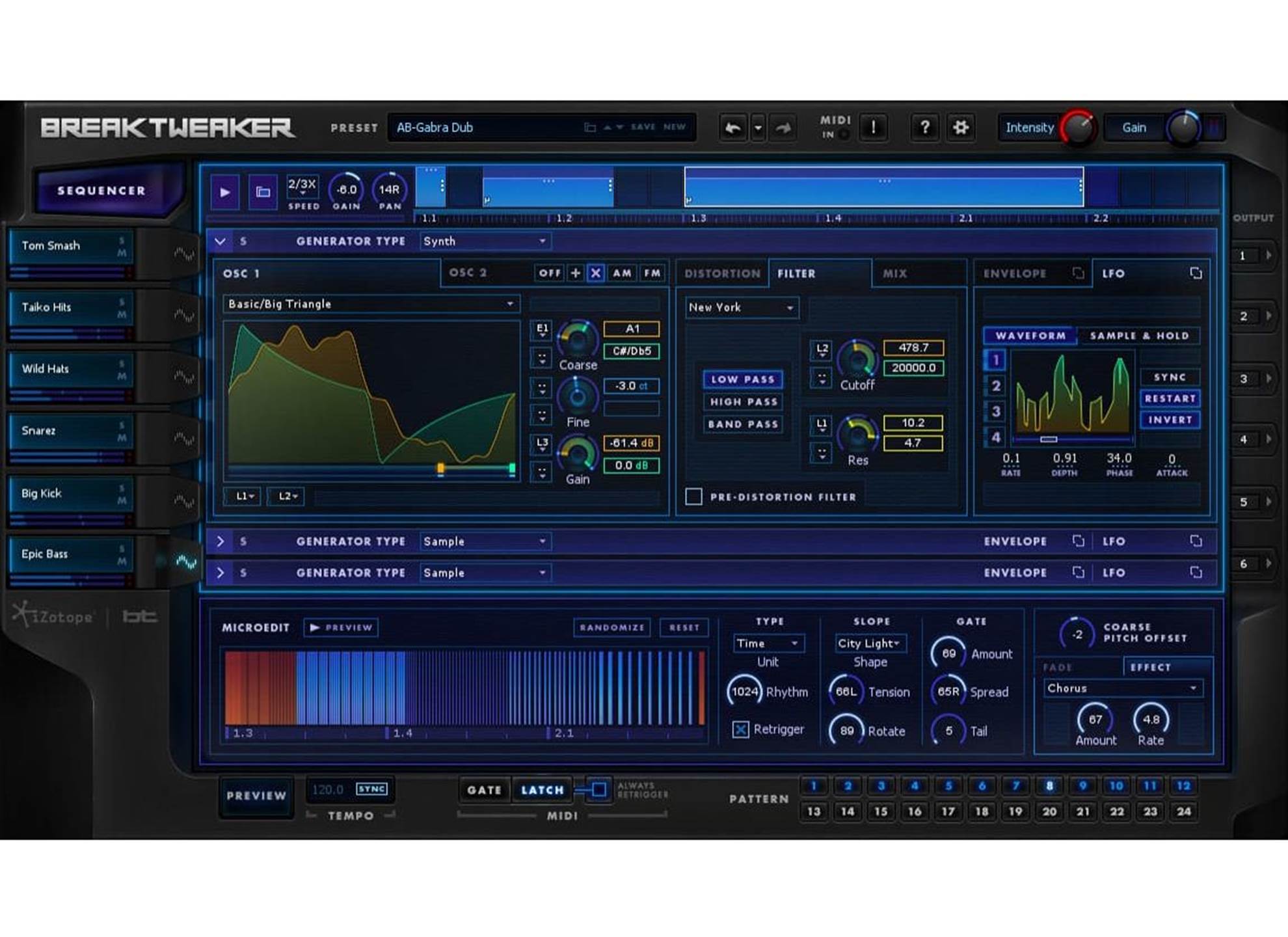Click the Tom Smash waveform icon
Screen dimensions: 1288x937
coord(184,254)
